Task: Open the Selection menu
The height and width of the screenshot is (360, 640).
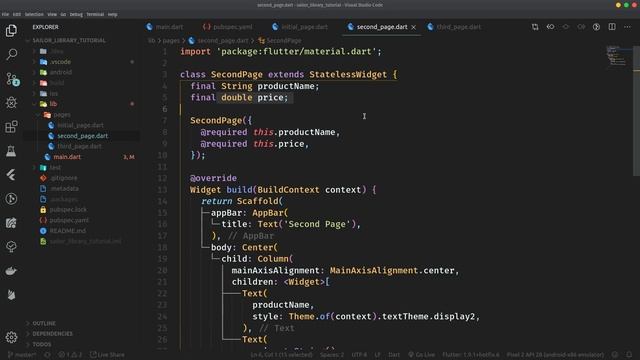Action: point(34,14)
